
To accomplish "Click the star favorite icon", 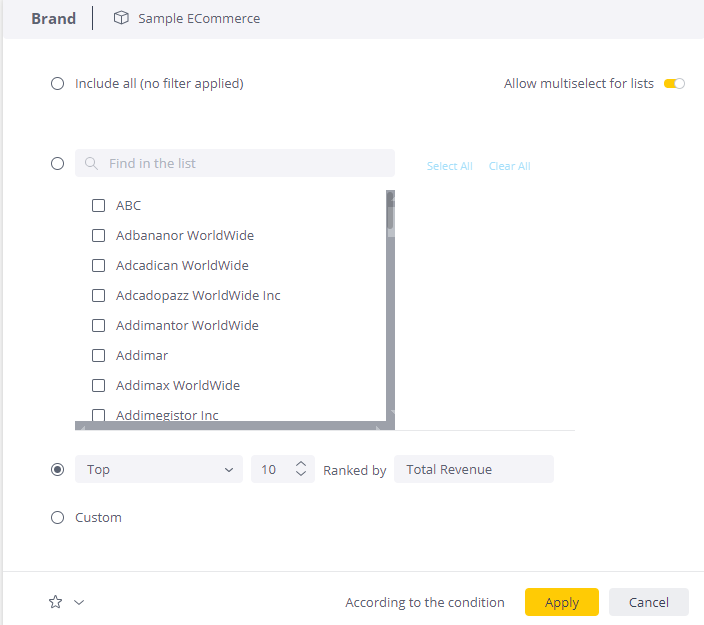I will click(56, 602).
